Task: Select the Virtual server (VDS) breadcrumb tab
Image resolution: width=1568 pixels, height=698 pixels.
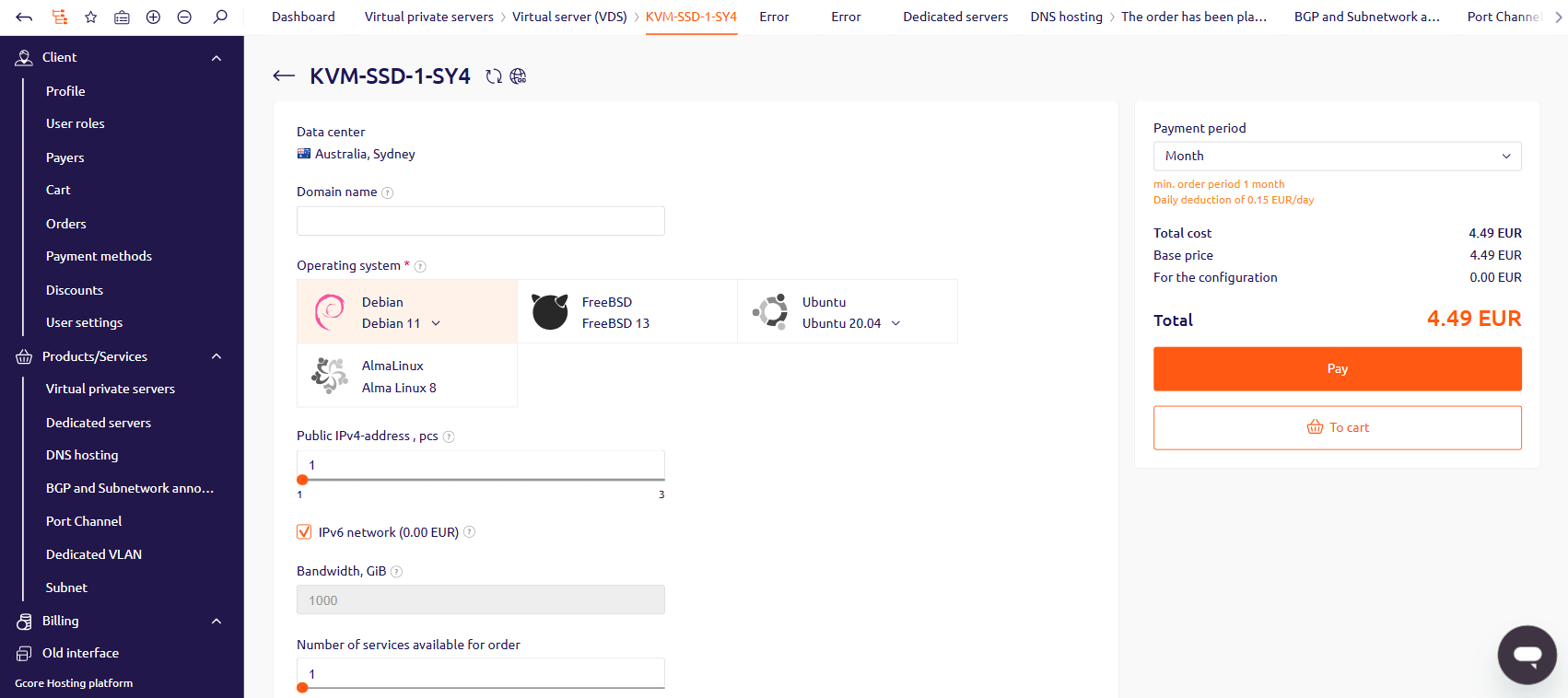Action: (x=569, y=17)
